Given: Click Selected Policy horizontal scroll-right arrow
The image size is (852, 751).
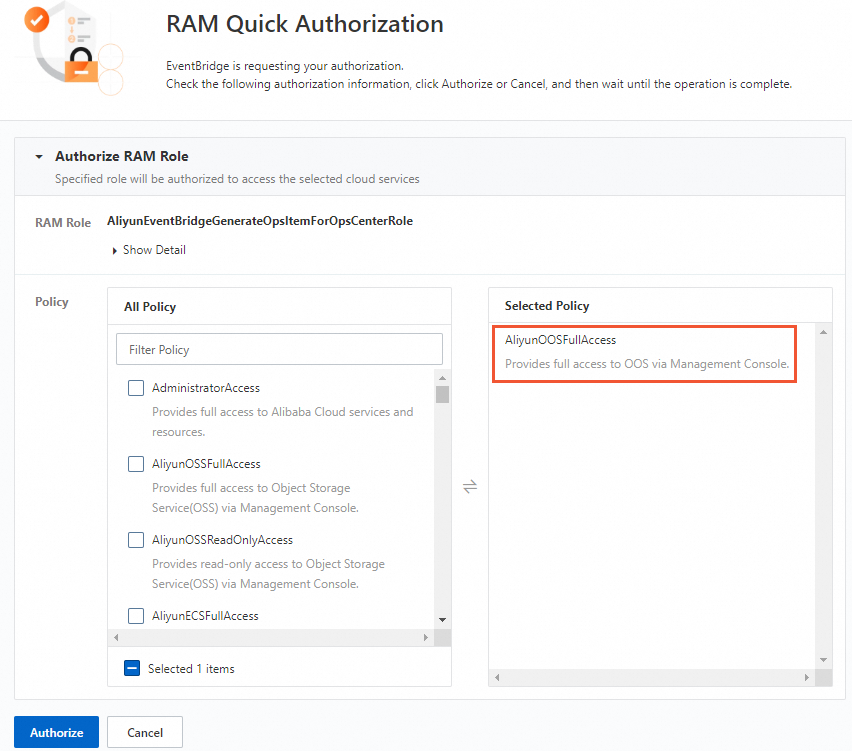Looking at the screenshot, I should pos(807,677).
